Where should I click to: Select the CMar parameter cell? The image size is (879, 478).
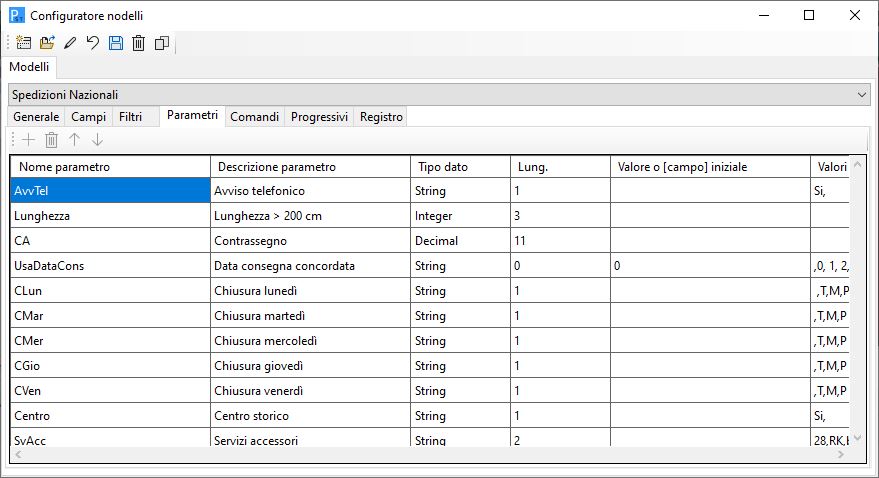(x=110, y=315)
